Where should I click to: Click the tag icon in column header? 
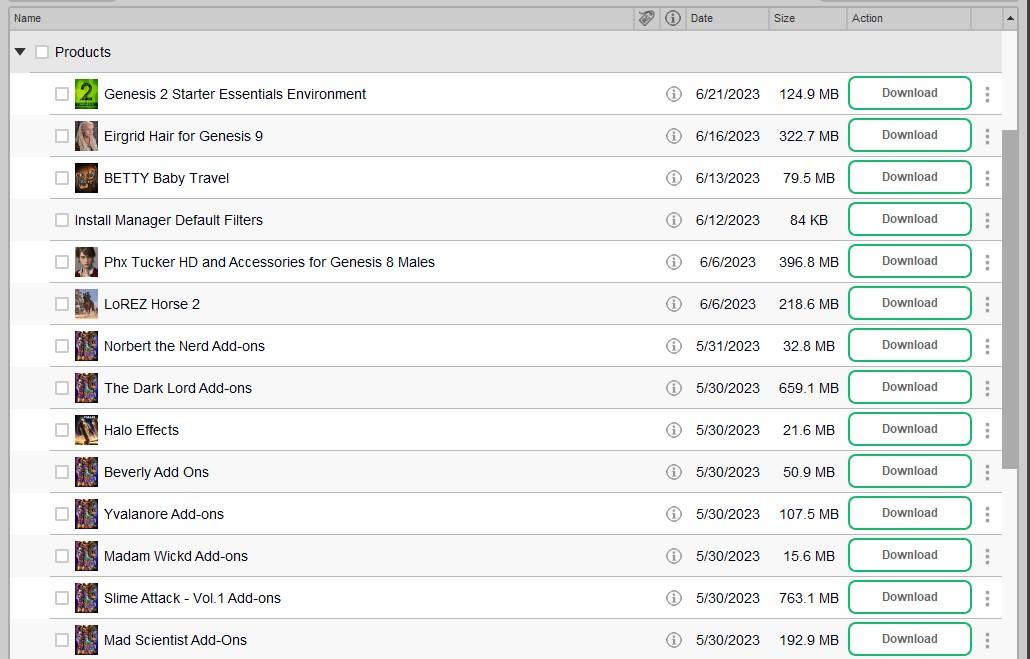click(646, 18)
